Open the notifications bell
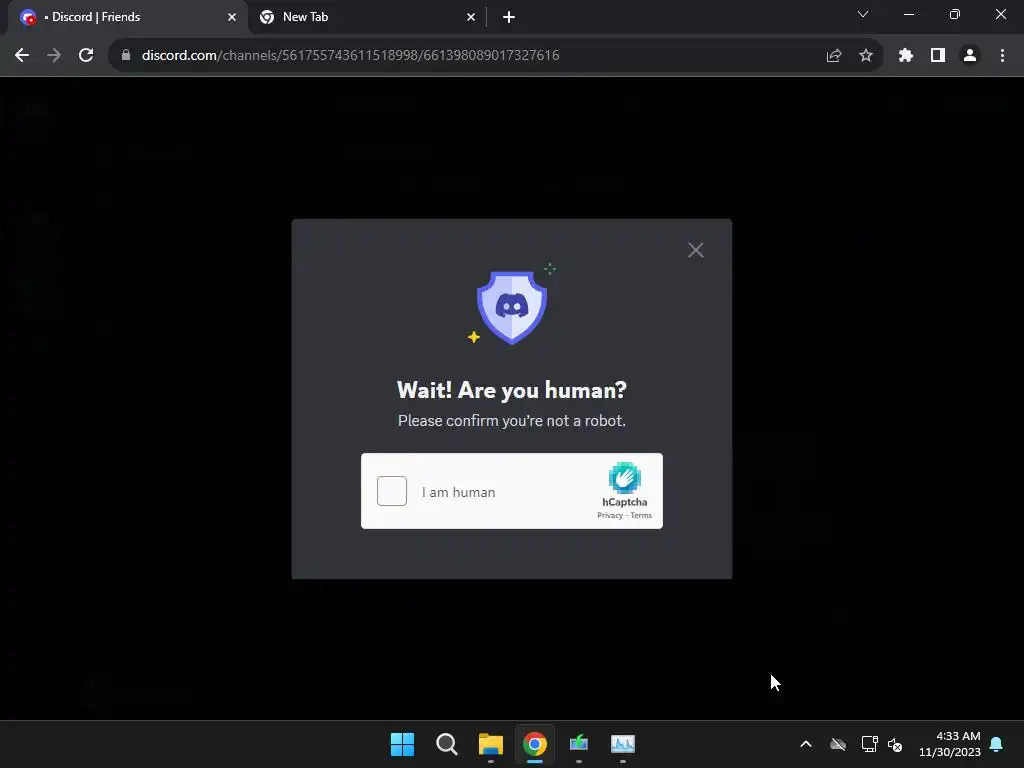Image resolution: width=1024 pixels, height=768 pixels. [997, 744]
